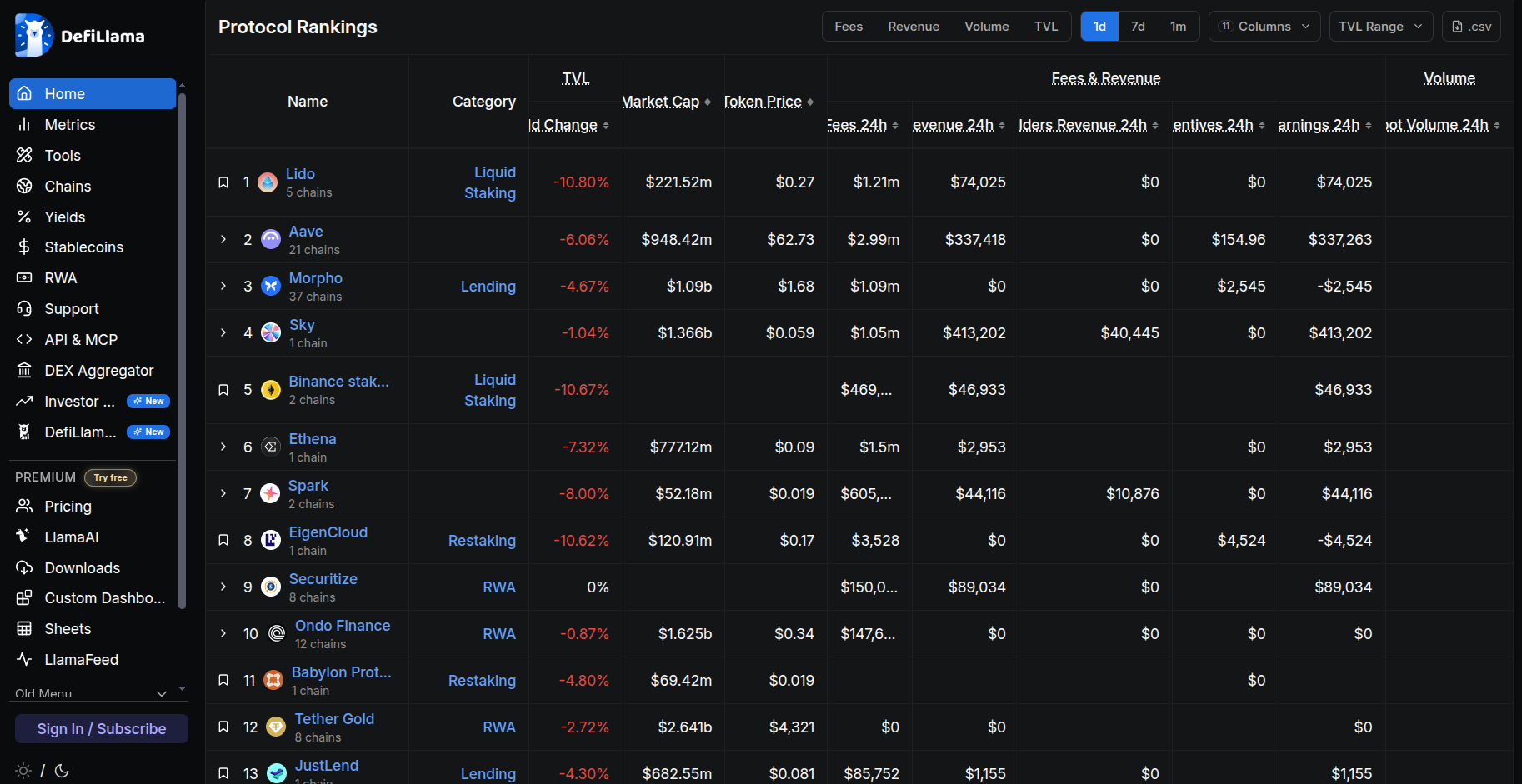Sort by Token Price column
Viewport: 1522px width, 784px height.
pos(769,102)
